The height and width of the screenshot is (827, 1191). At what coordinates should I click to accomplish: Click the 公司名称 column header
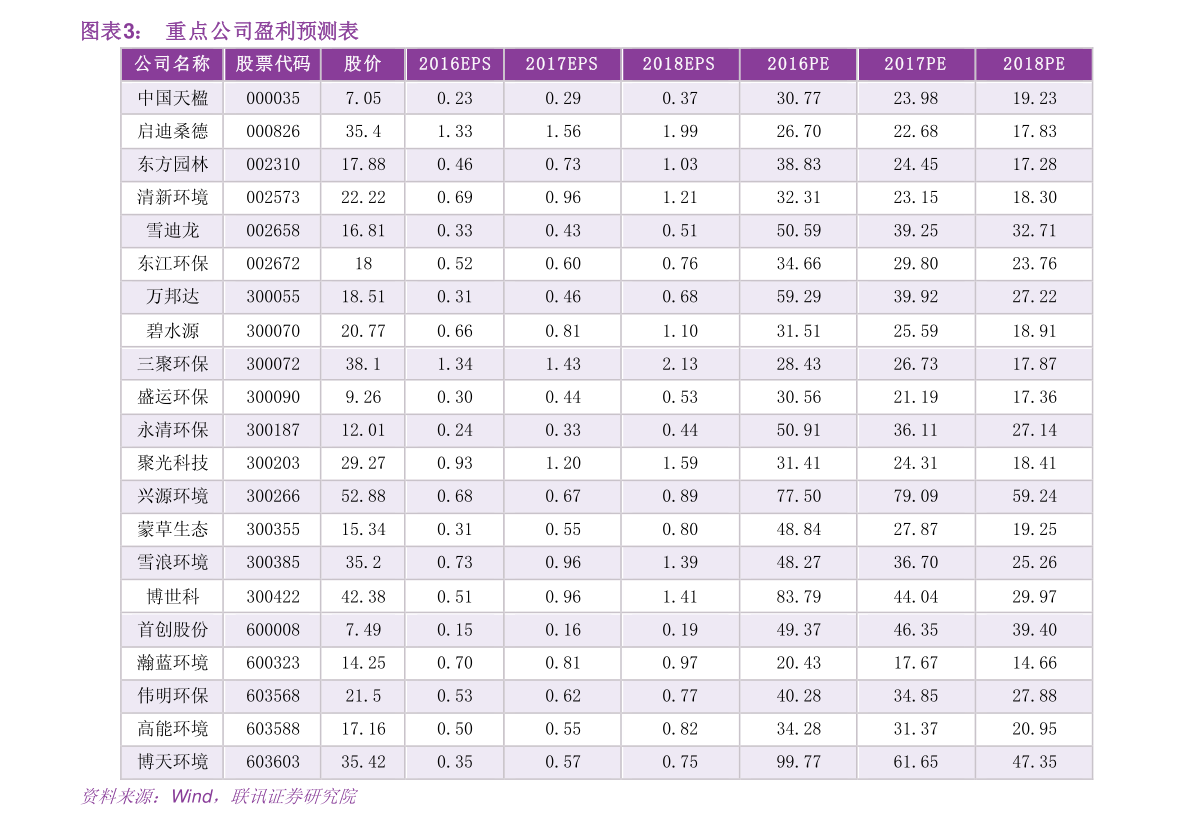tap(172, 64)
